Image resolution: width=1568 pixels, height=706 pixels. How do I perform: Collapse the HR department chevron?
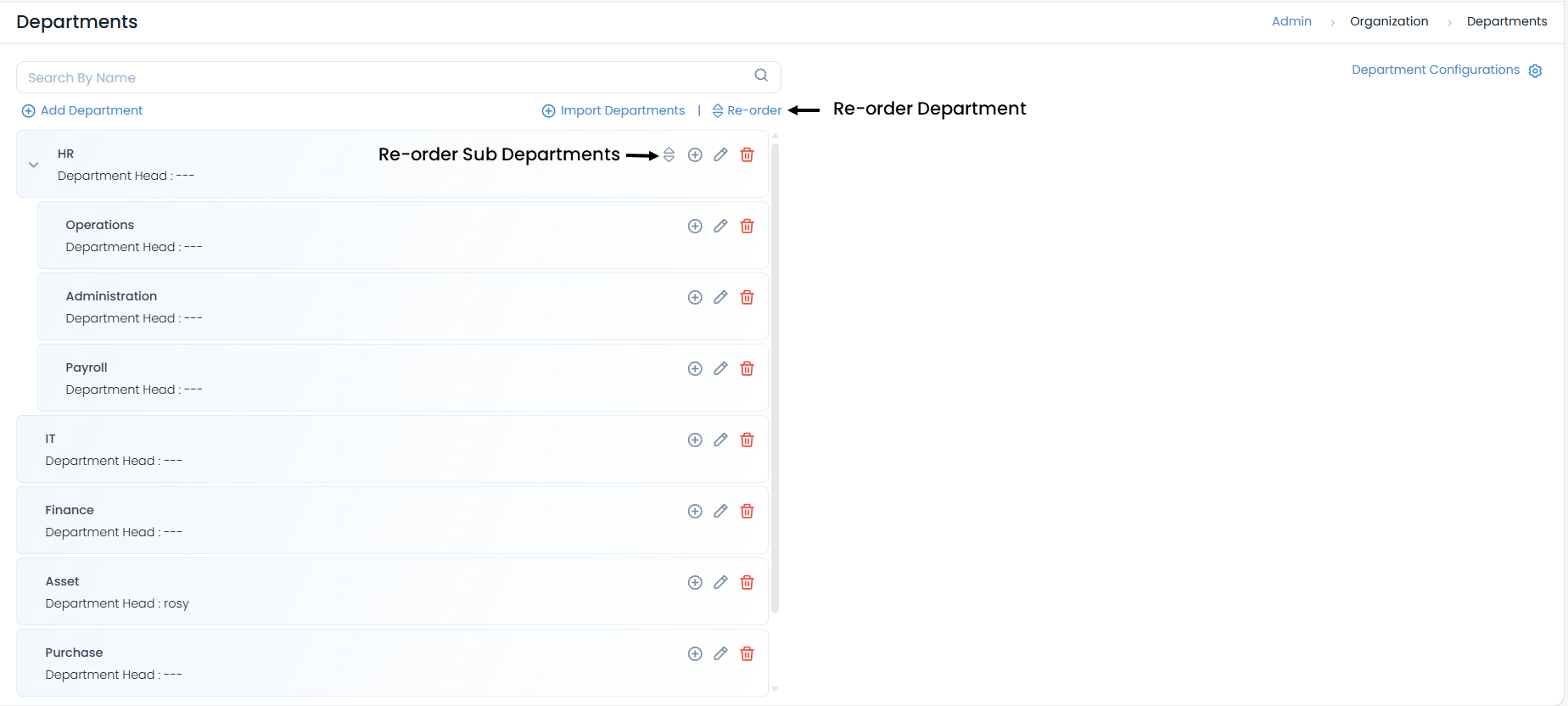(x=34, y=165)
